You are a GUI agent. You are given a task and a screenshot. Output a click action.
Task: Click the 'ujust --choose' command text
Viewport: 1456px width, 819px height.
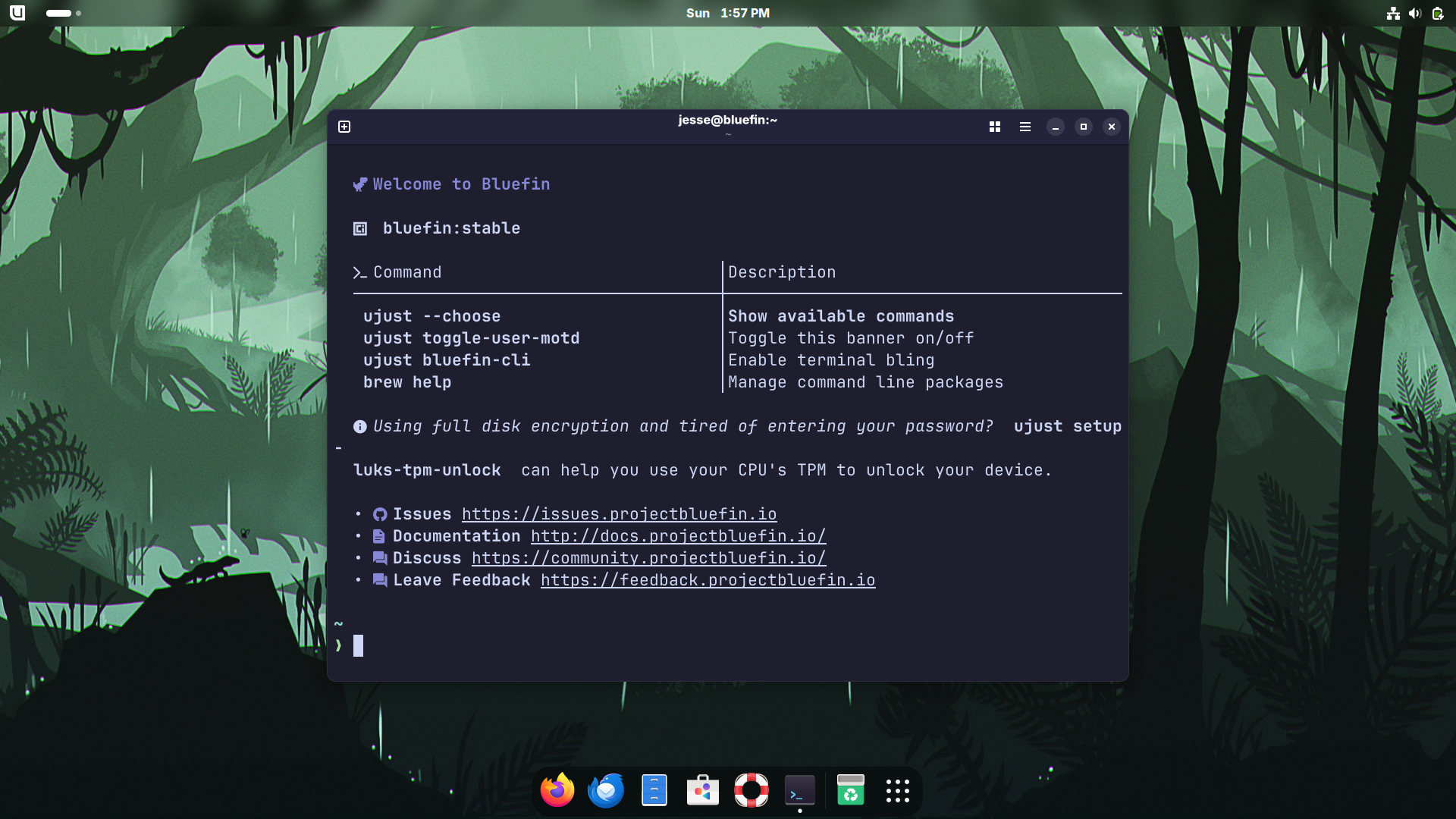(x=432, y=316)
